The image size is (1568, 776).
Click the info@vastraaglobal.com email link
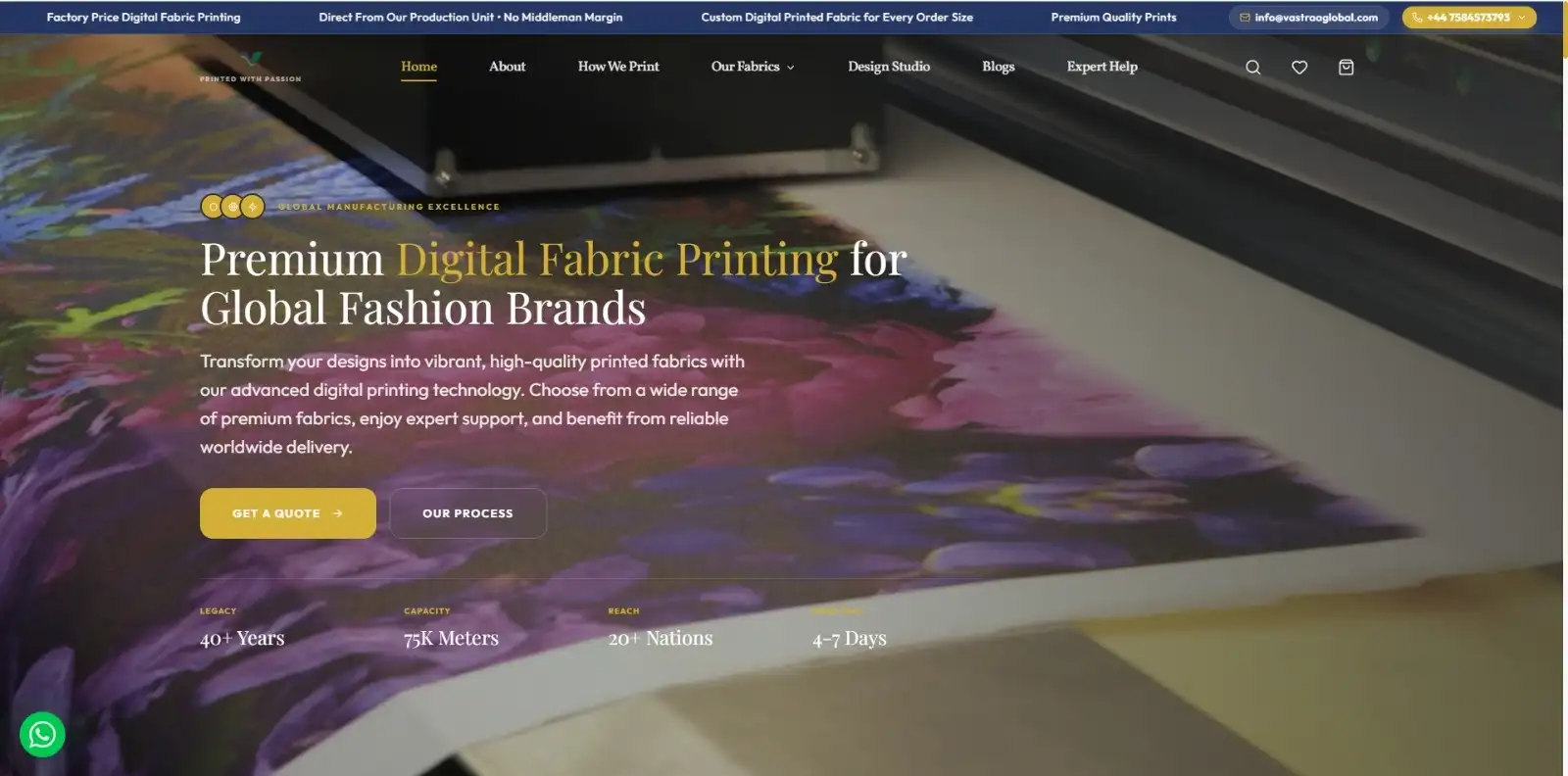pyautogui.click(x=1308, y=18)
